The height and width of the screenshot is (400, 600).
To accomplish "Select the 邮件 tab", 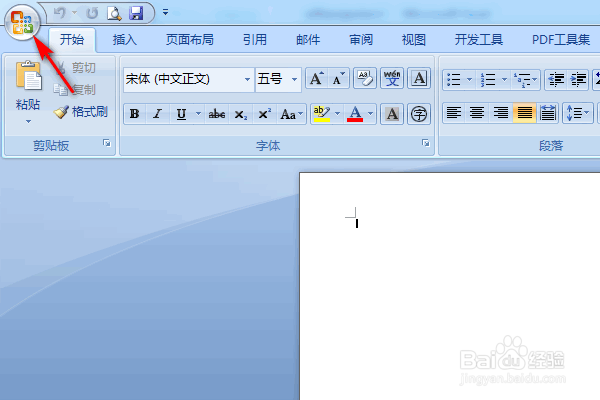I will pos(308,39).
